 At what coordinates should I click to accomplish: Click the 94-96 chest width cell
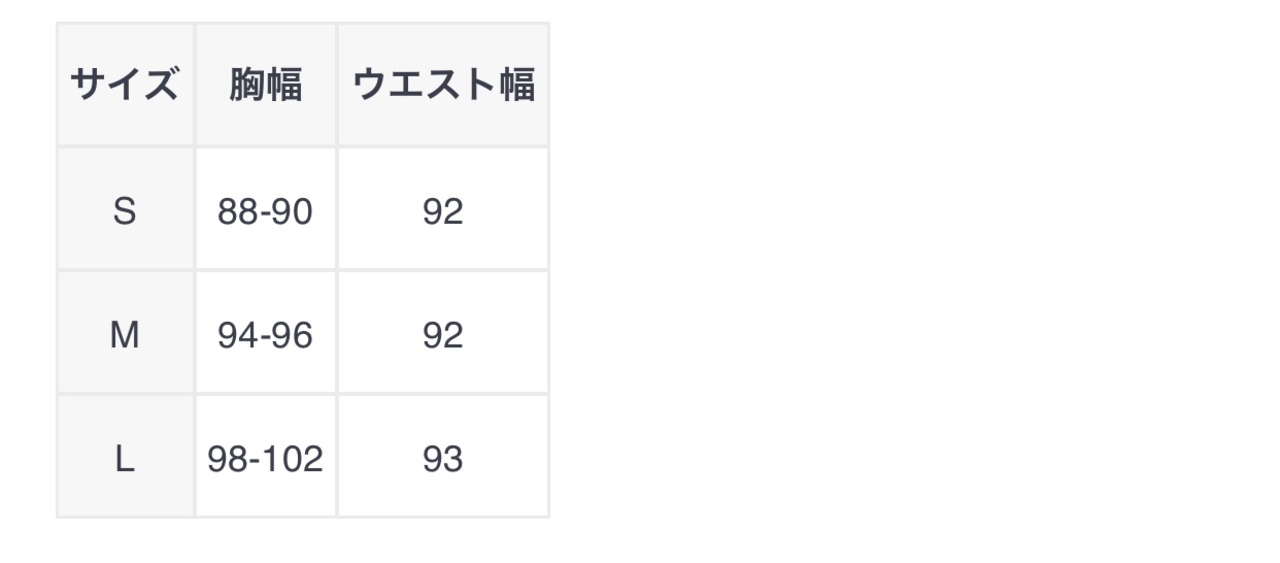[266, 335]
